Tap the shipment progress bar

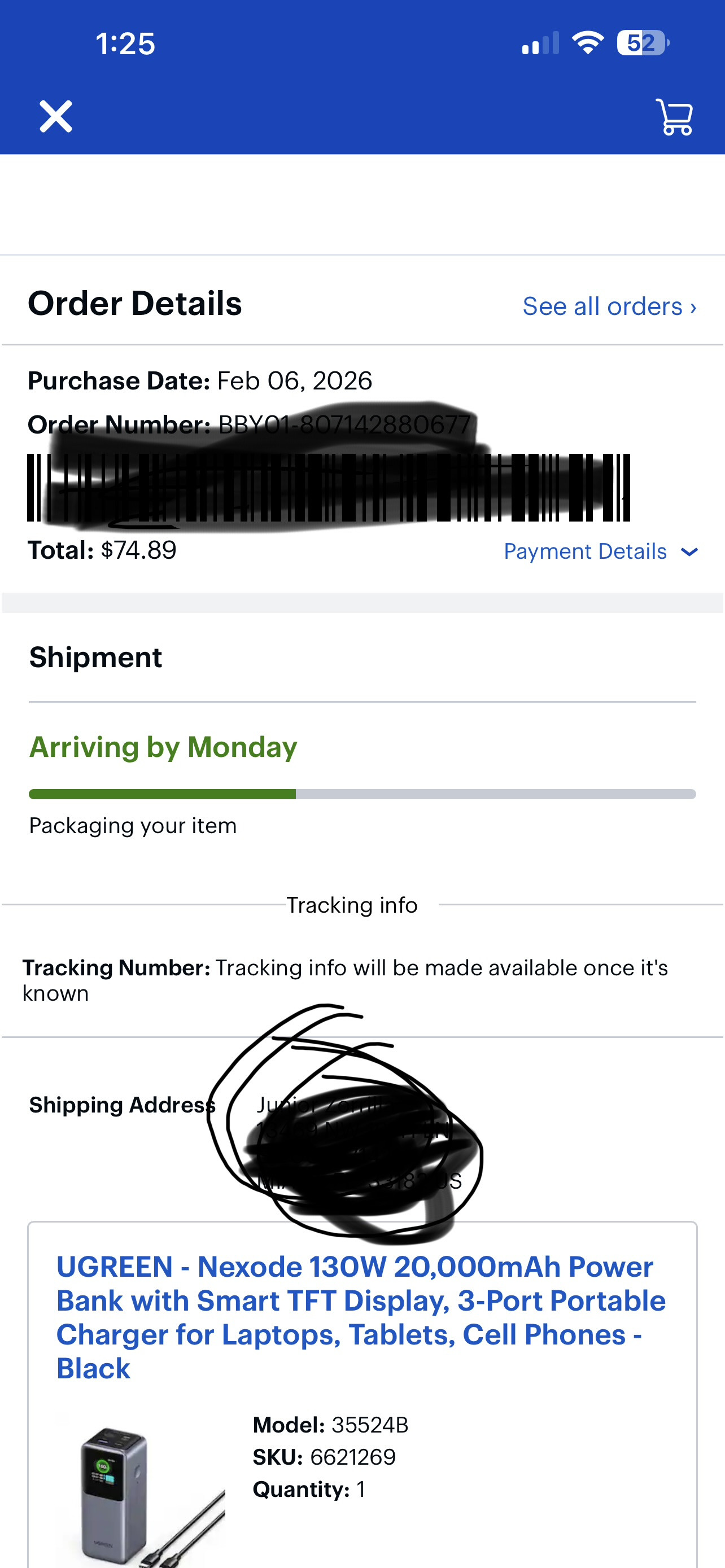coord(362,794)
